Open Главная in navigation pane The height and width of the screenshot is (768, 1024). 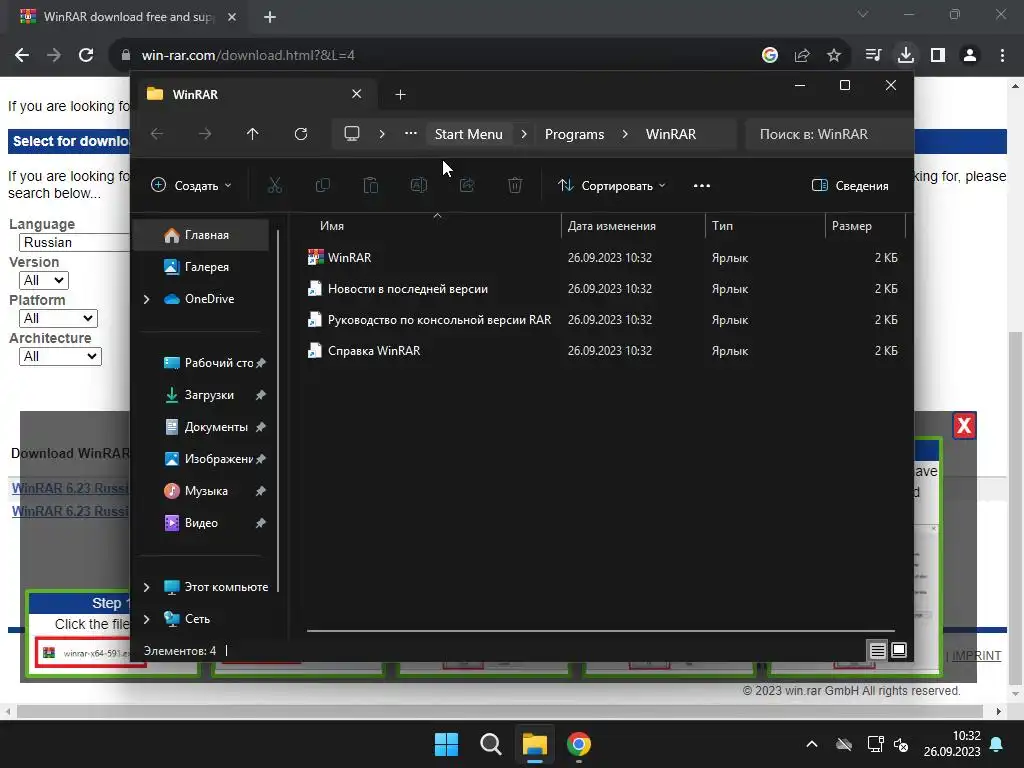pyautogui.click(x=201, y=235)
